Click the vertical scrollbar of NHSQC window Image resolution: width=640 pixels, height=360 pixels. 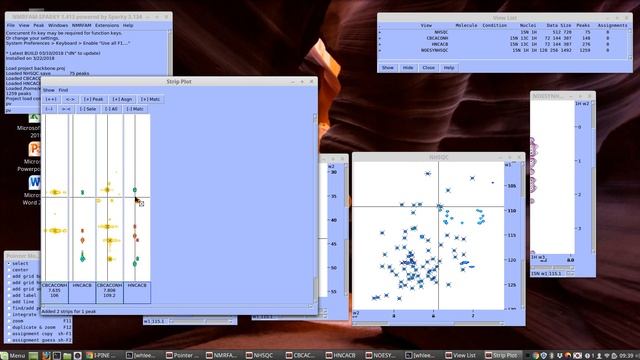pyautogui.click(x=522, y=235)
